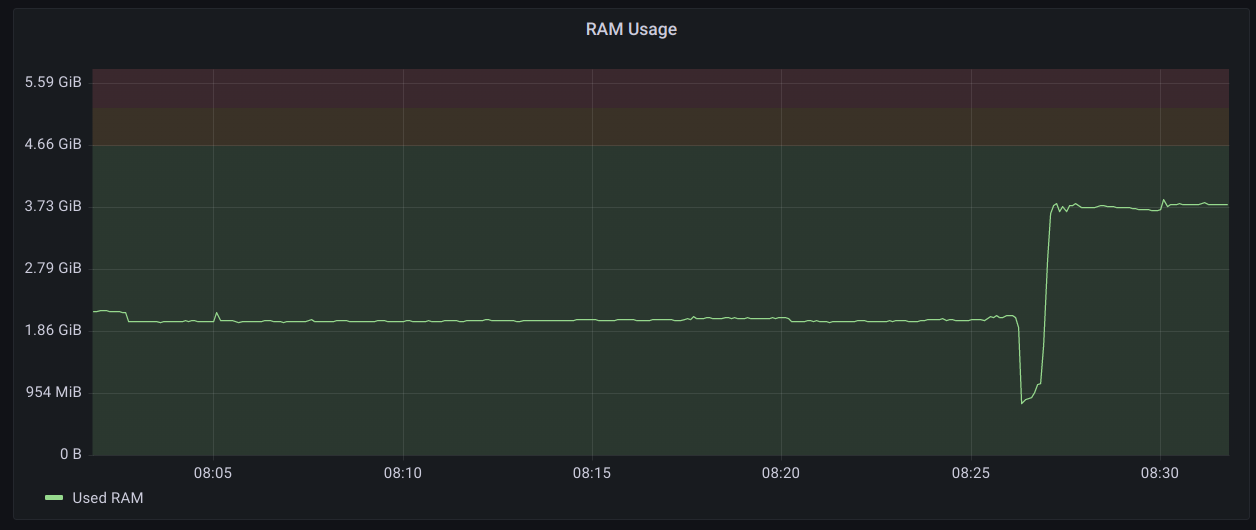Toggle the Used RAM legend series
This screenshot has height=530, width=1256.
click(x=108, y=497)
